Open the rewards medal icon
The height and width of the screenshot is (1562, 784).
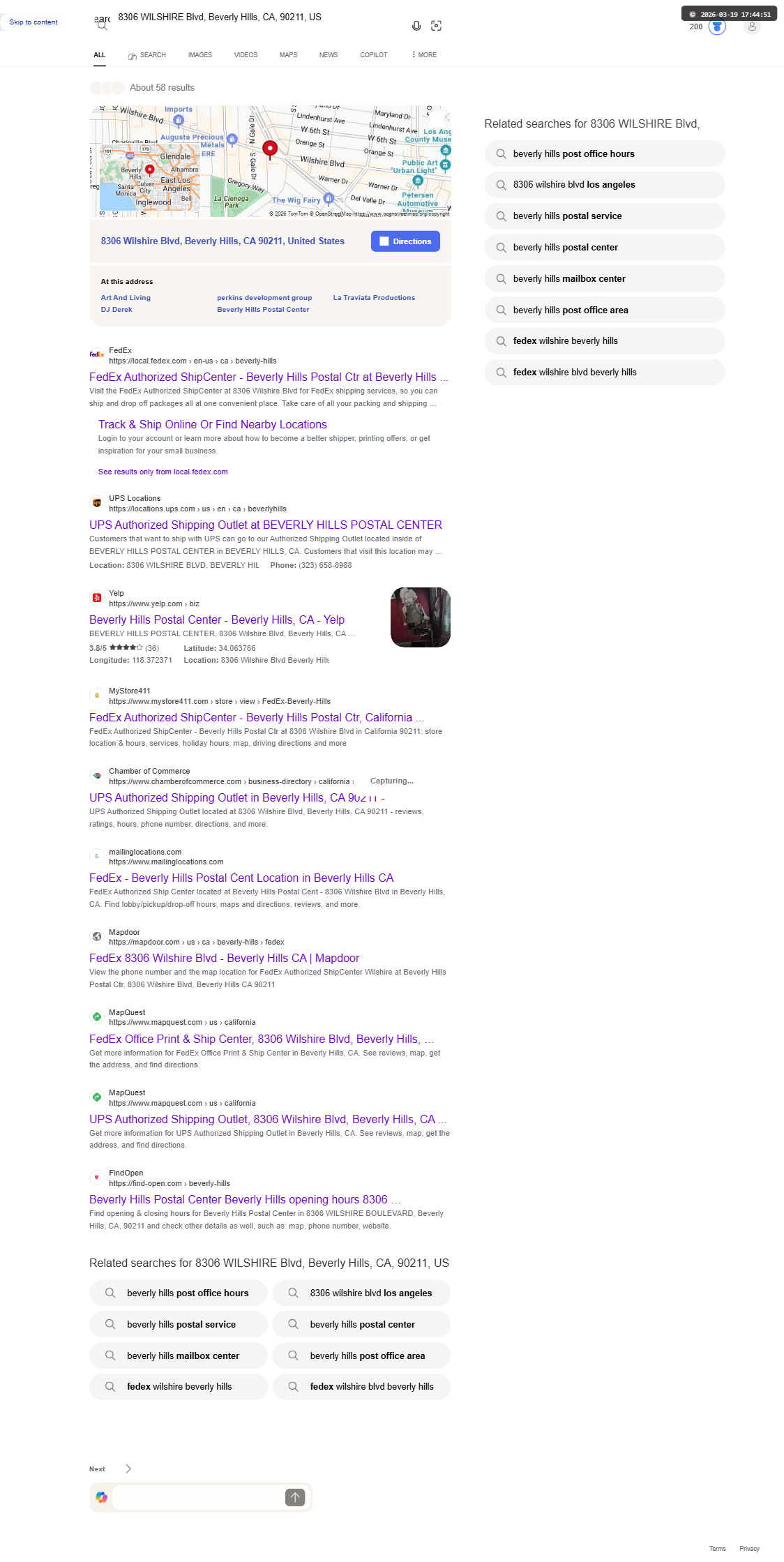click(x=717, y=27)
